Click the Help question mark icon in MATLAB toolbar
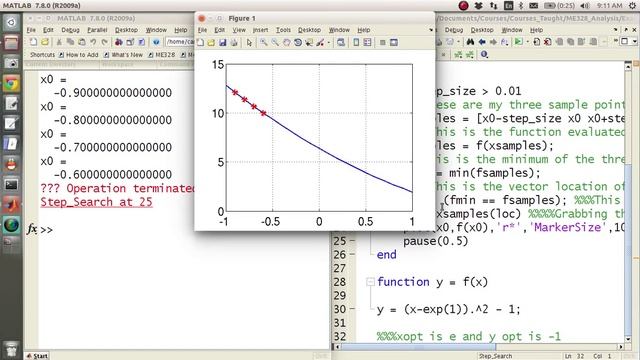Viewport: 640px width, 360px height. (x=156, y=42)
